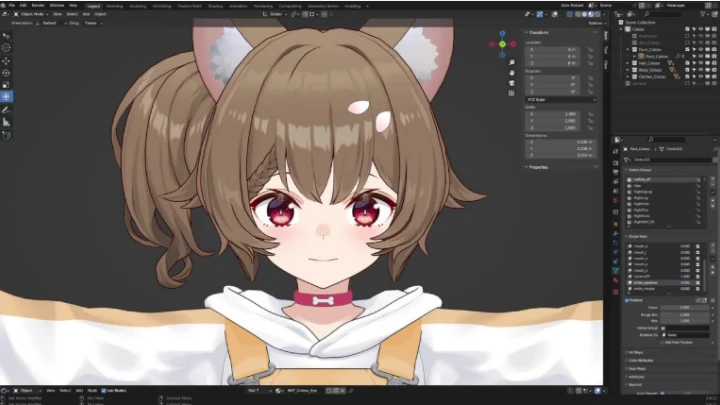Expand the UV Maps panel
This screenshot has width=720, height=405.
pyautogui.click(x=635, y=353)
